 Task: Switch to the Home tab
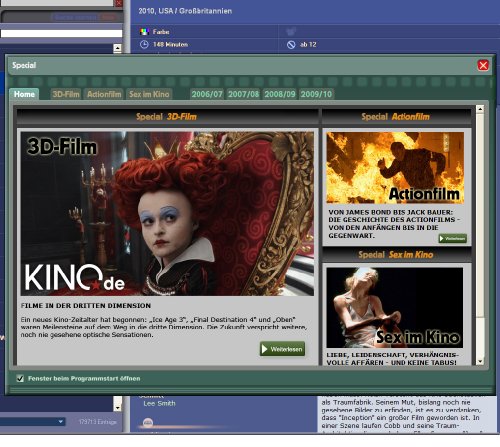click(24, 94)
